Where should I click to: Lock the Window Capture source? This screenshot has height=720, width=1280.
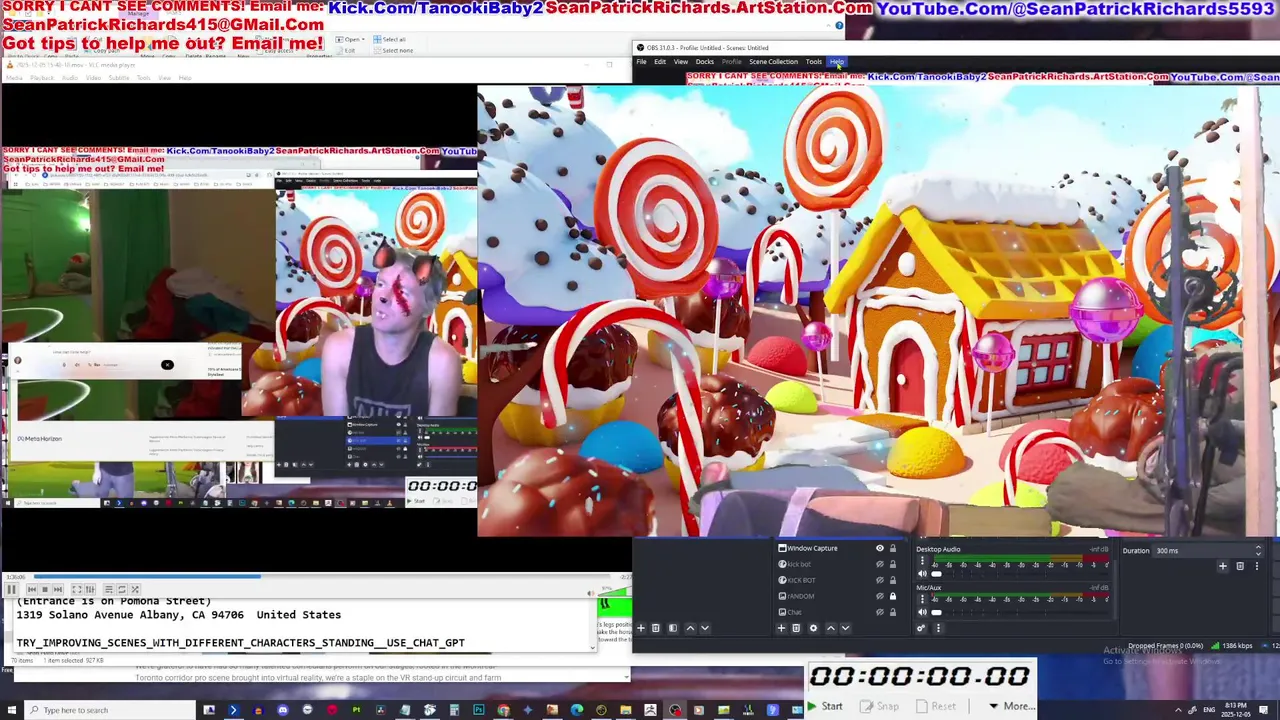(x=893, y=548)
